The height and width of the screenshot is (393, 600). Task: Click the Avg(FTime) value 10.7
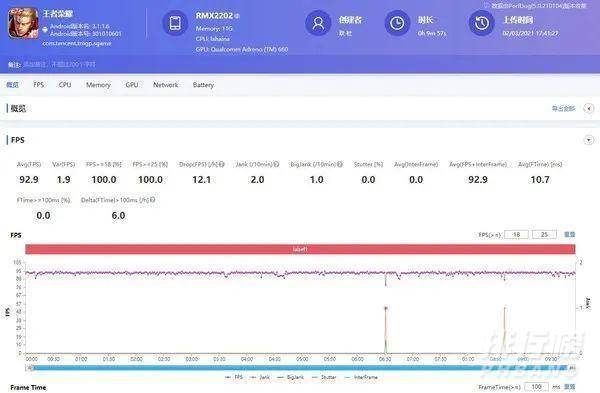coord(540,179)
